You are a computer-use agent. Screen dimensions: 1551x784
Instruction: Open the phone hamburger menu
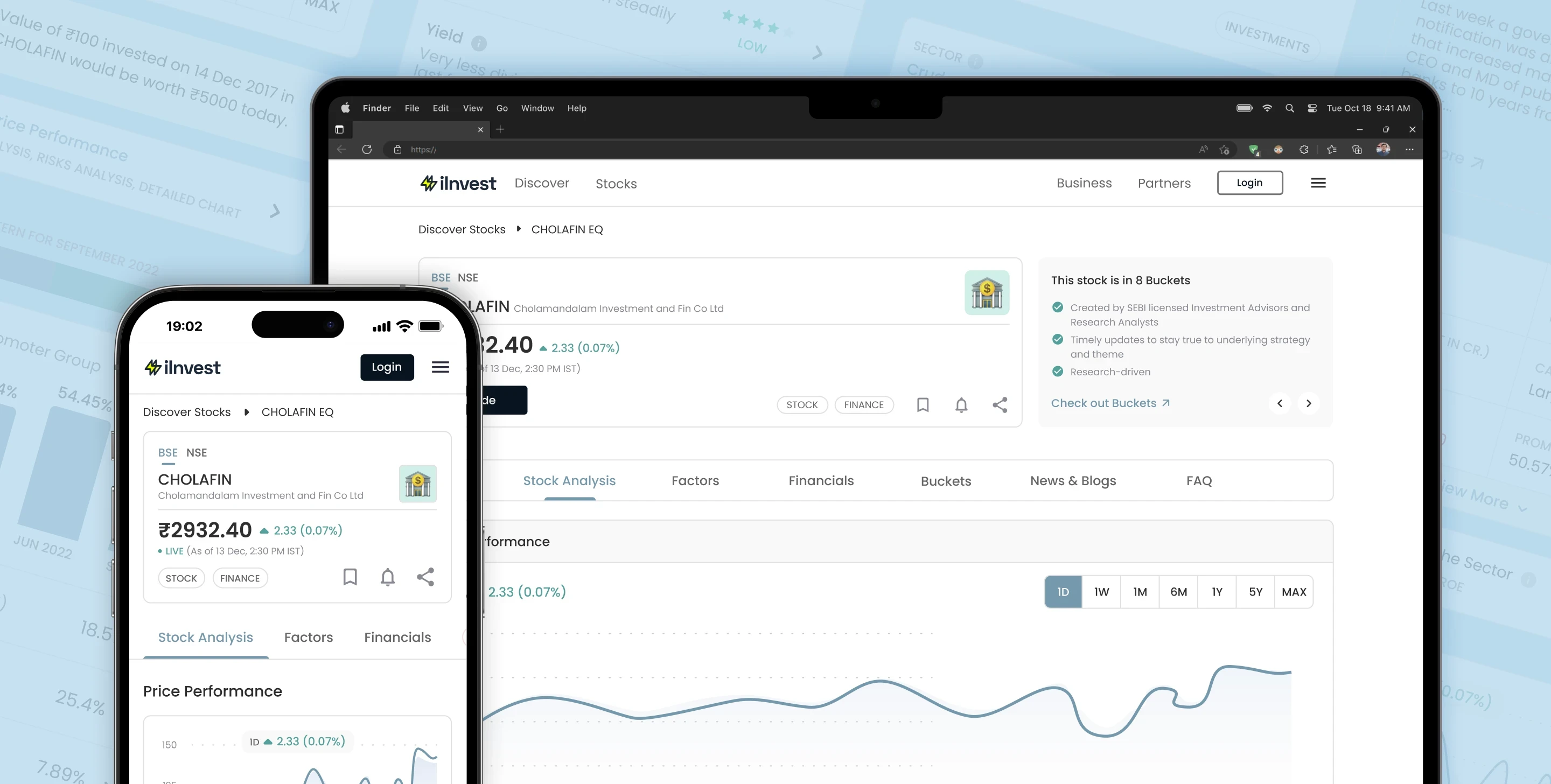pyautogui.click(x=440, y=367)
